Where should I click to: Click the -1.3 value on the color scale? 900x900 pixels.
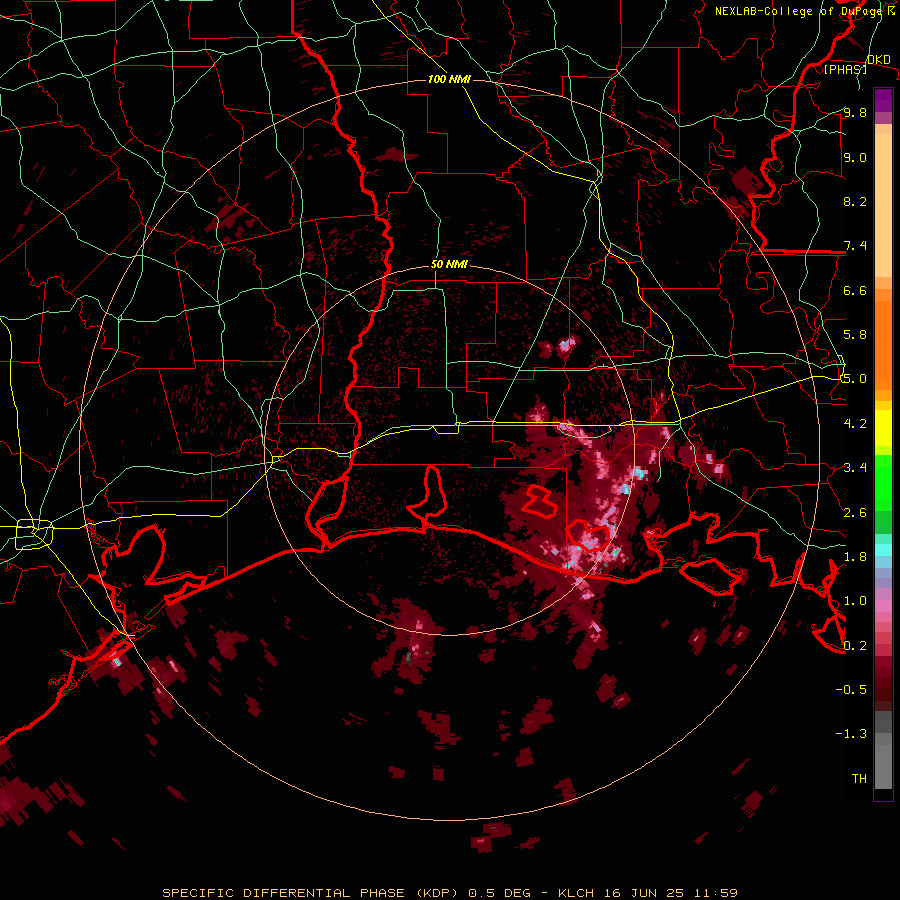(851, 734)
